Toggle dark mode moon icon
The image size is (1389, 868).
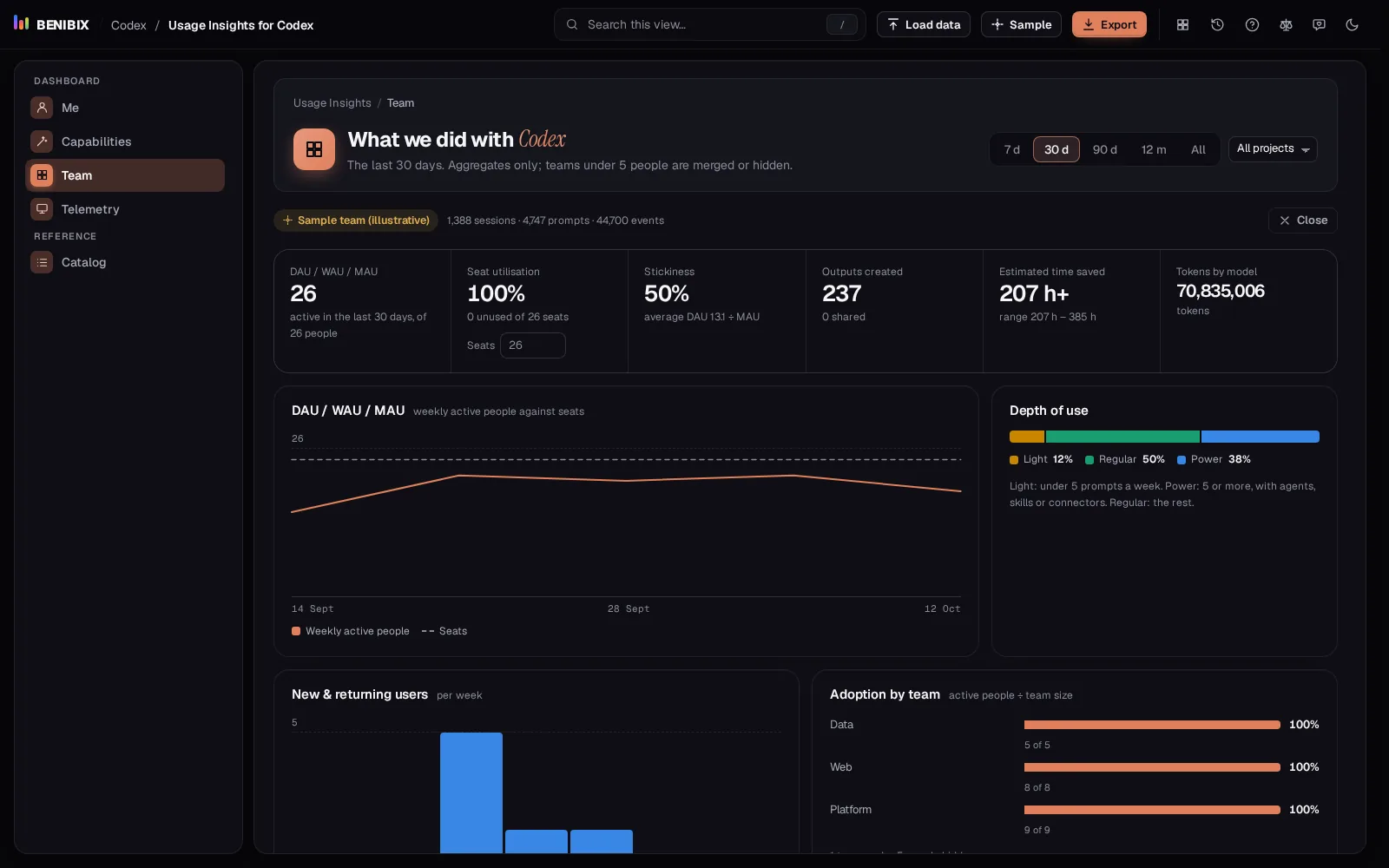(1352, 25)
